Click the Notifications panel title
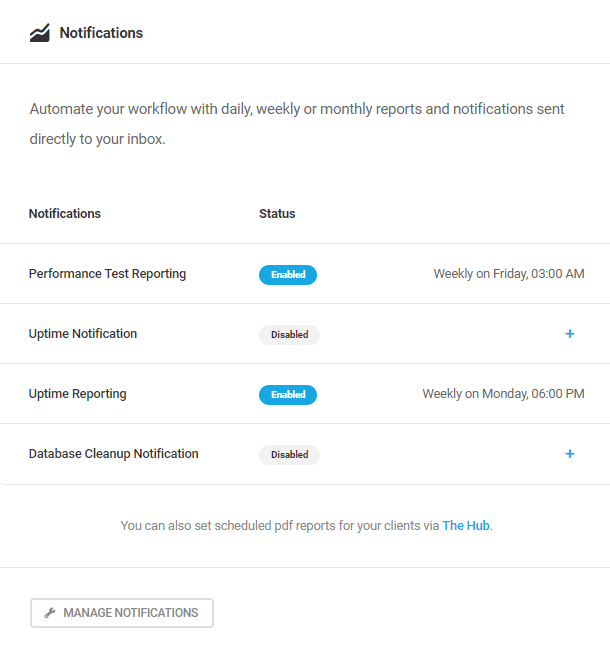This screenshot has width=610, height=651. (x=101, y=33)
